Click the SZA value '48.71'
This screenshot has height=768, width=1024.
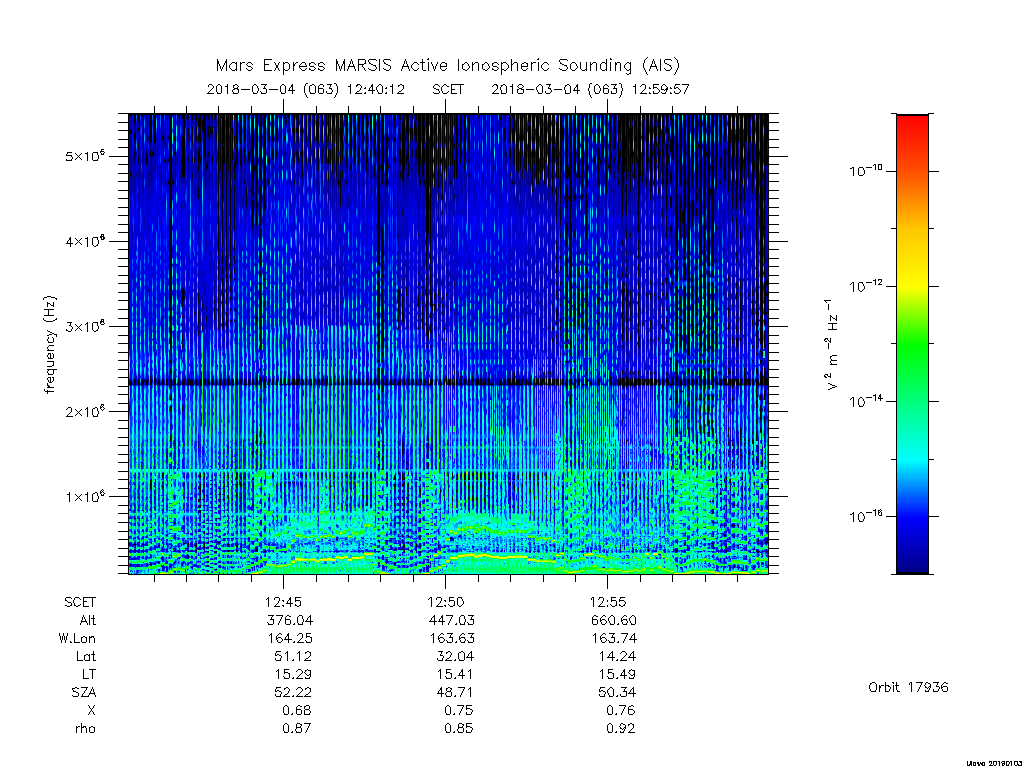pos(455,692)
